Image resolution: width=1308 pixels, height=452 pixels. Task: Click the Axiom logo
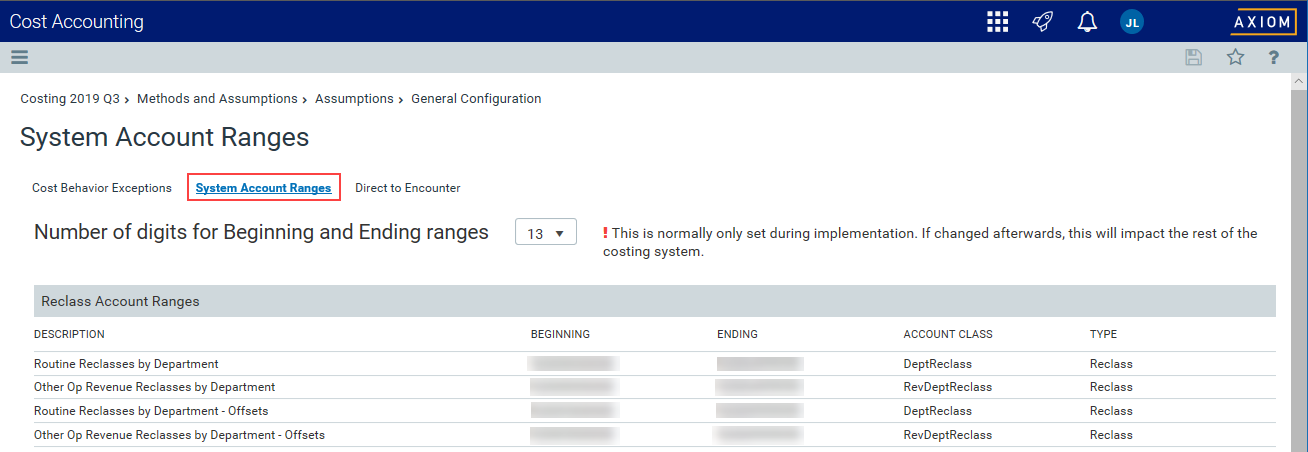click(1263, 22)
